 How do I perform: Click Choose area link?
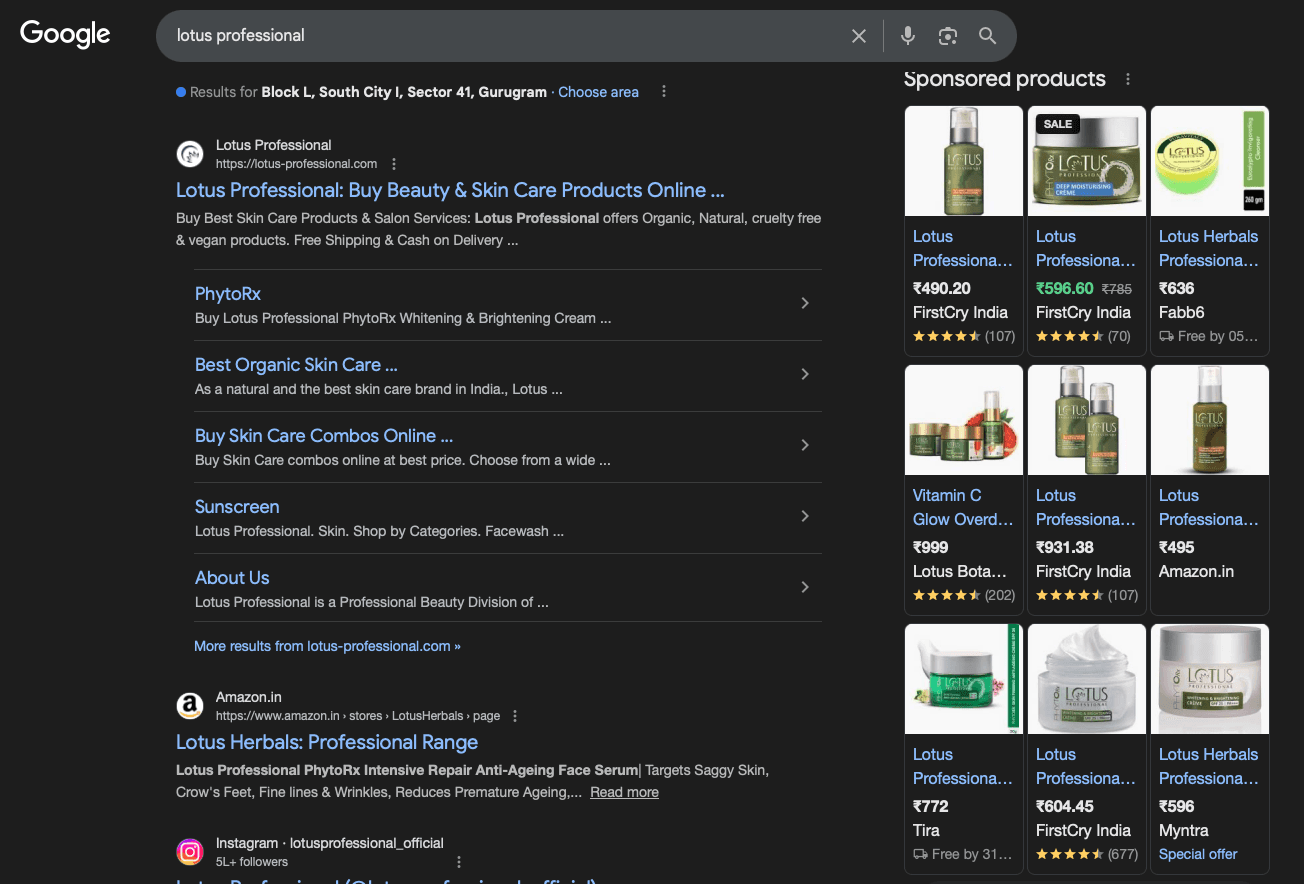[598, 92]
